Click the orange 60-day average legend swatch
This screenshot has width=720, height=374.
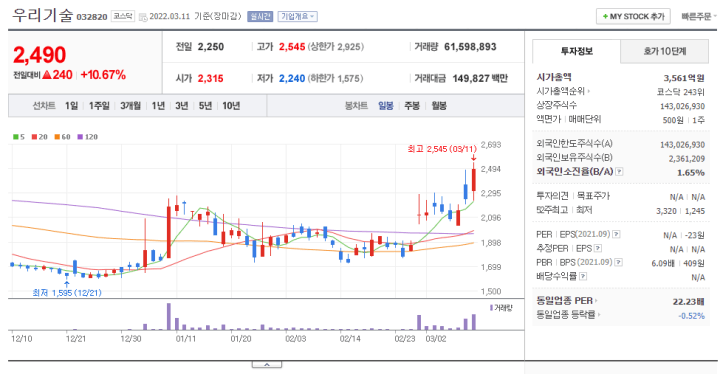coord(57,137)
